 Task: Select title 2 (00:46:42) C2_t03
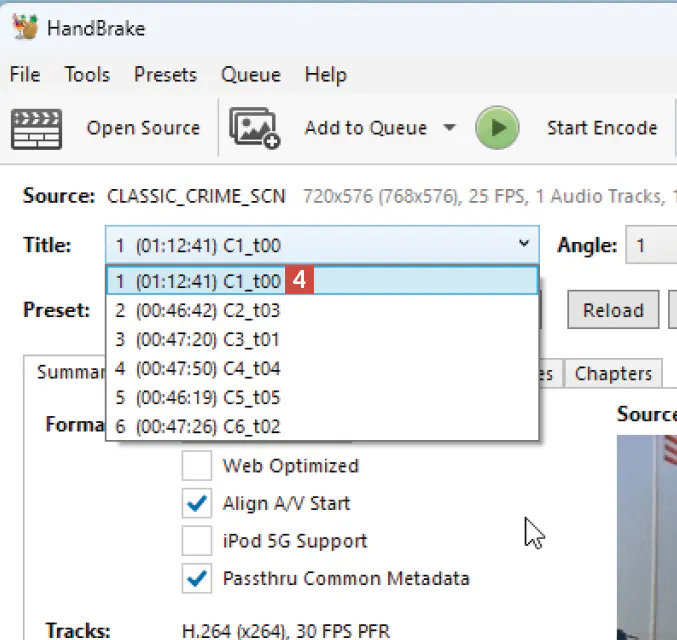(198, 311)
